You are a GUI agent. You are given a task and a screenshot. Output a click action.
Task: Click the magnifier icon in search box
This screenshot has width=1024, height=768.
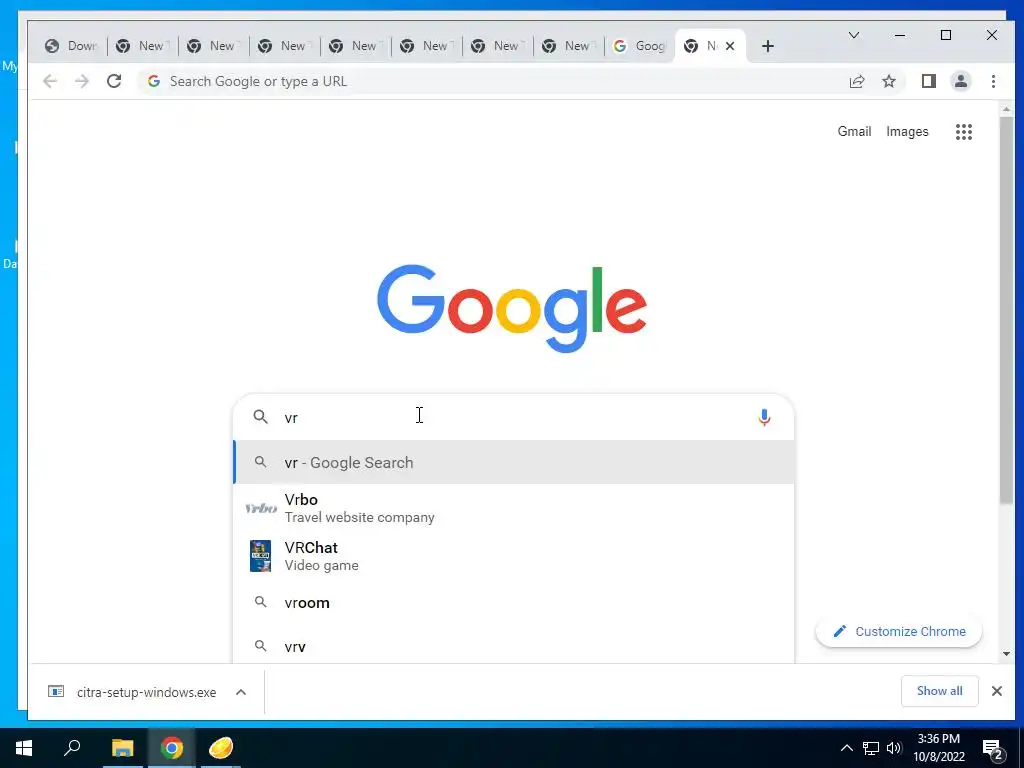[x=261, y=417]
